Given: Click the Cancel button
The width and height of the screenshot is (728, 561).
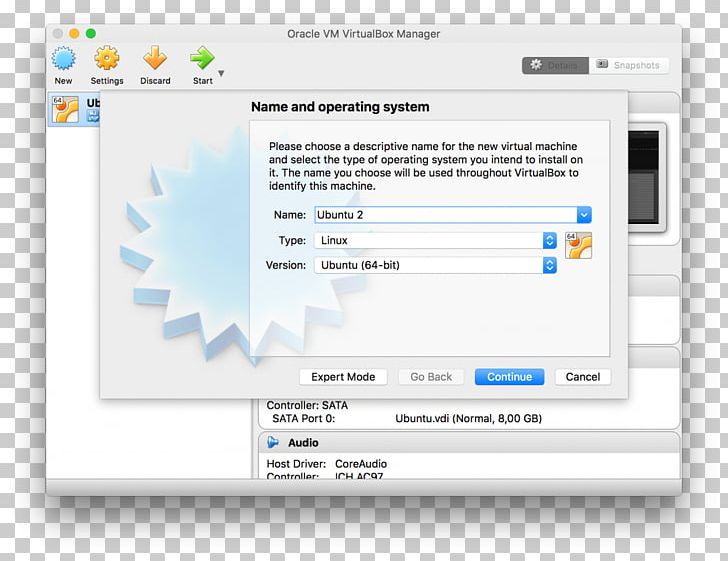Looking at the screenshot, I should click(583, 377).
